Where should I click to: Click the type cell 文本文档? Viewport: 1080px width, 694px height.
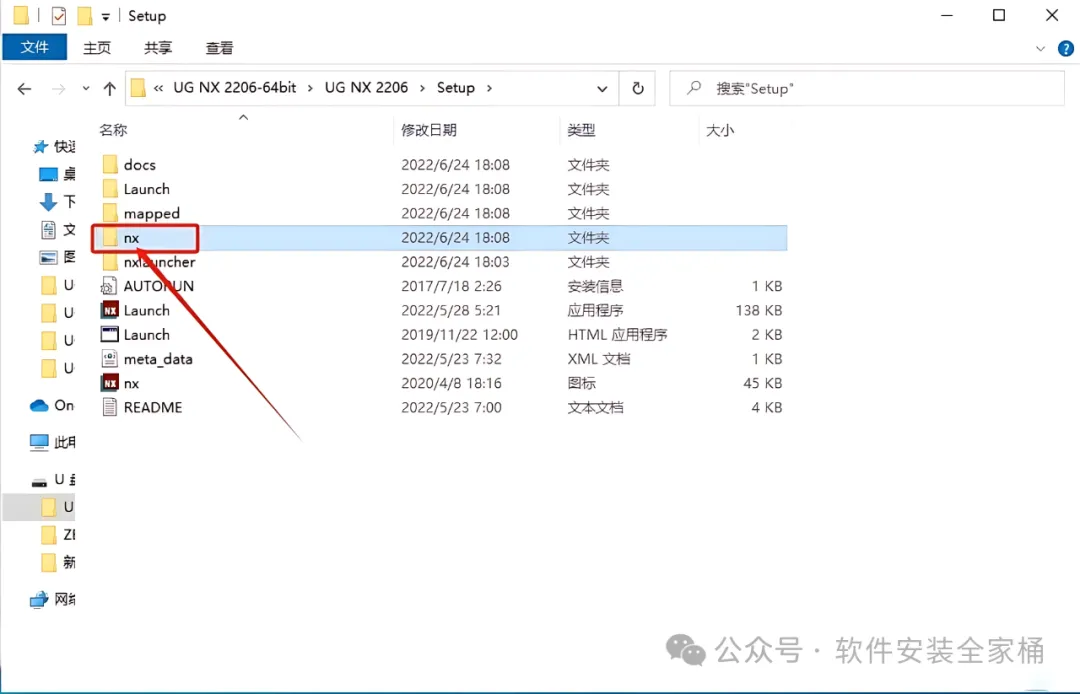pos(595,407)
